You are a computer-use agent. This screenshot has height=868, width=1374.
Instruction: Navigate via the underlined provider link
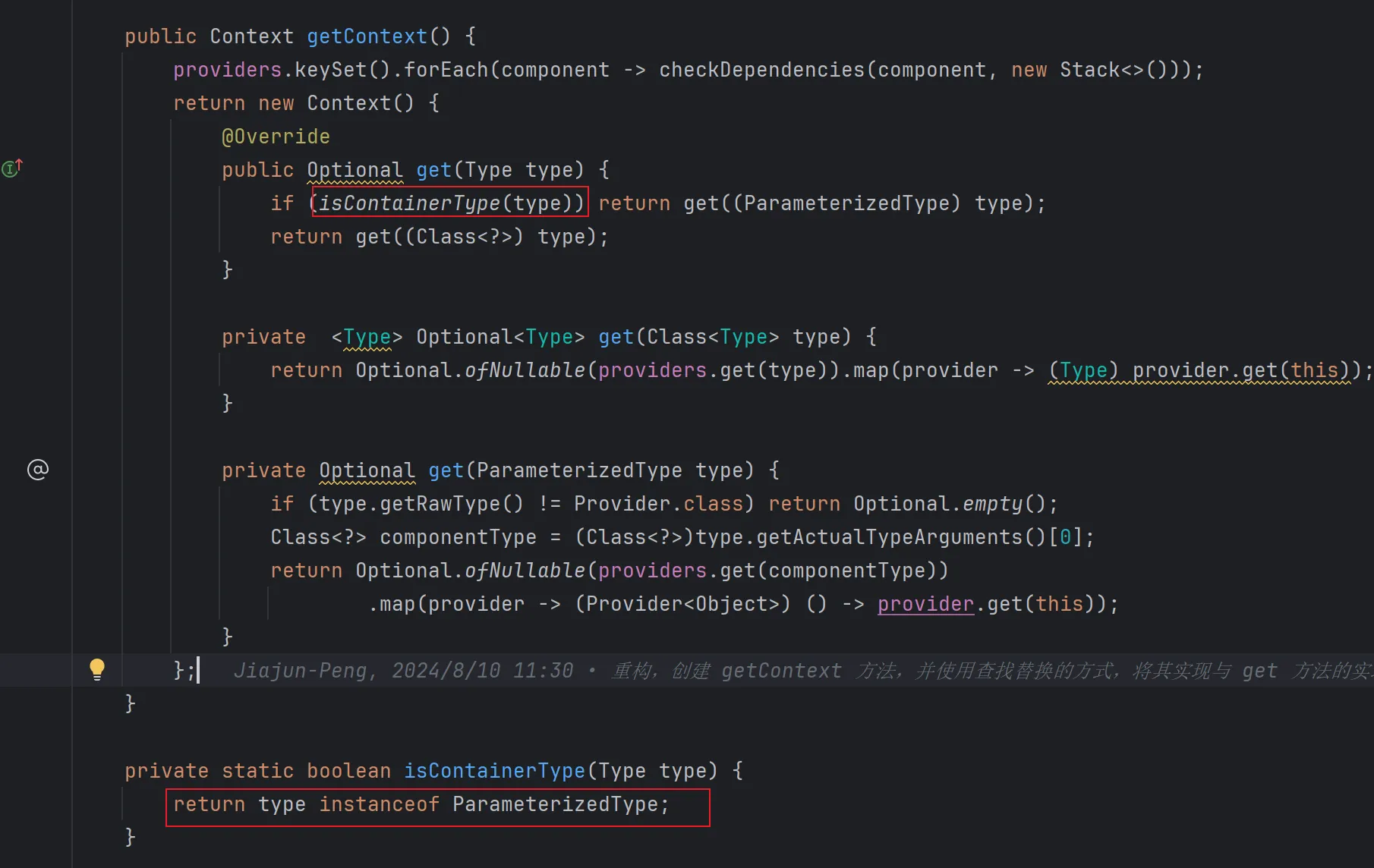(x=925, y=603)
